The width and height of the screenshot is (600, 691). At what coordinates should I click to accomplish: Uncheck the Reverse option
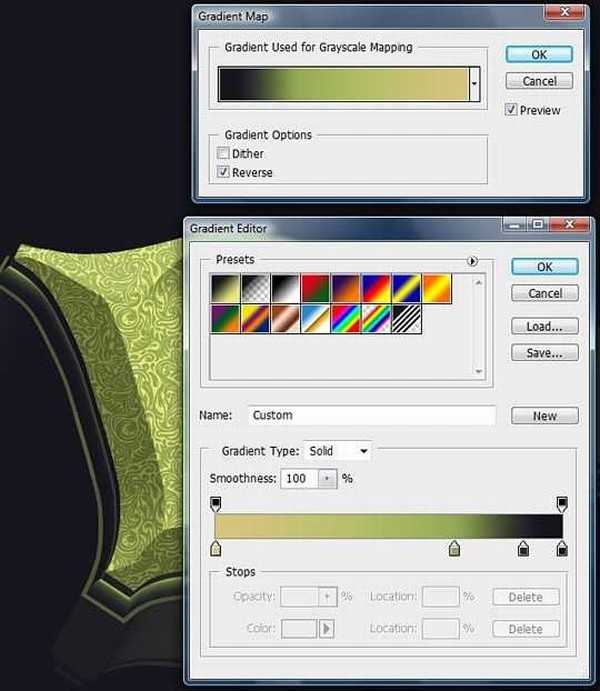[223, 172]
